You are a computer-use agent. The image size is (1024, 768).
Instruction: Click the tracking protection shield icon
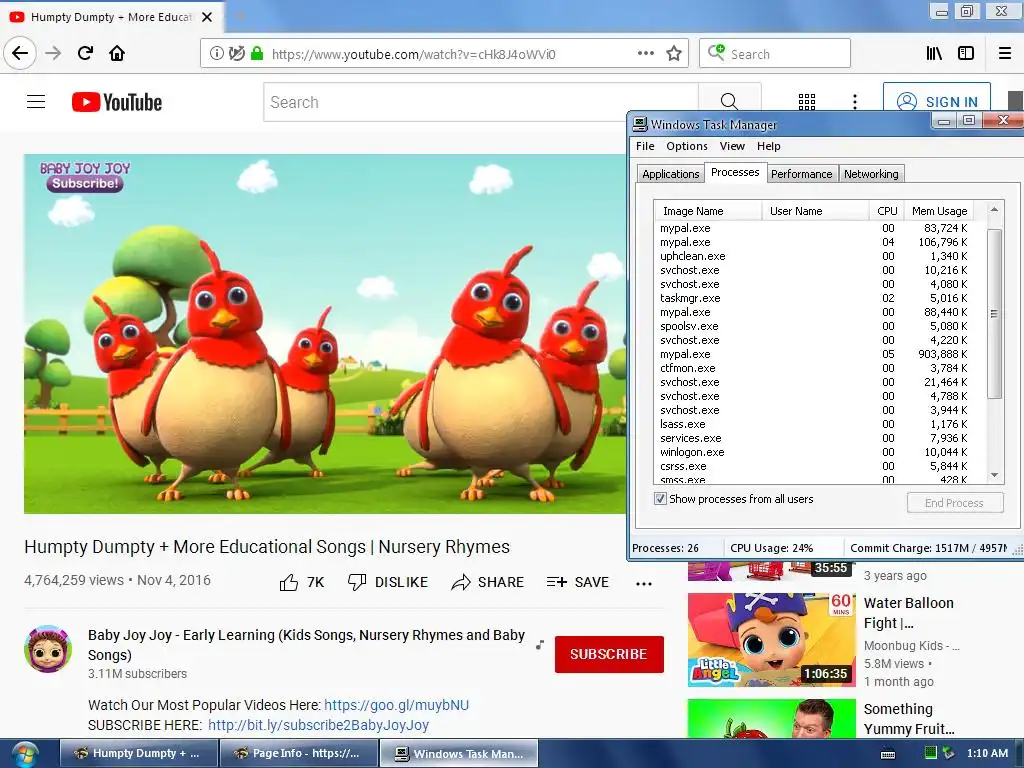pos(236,54)
